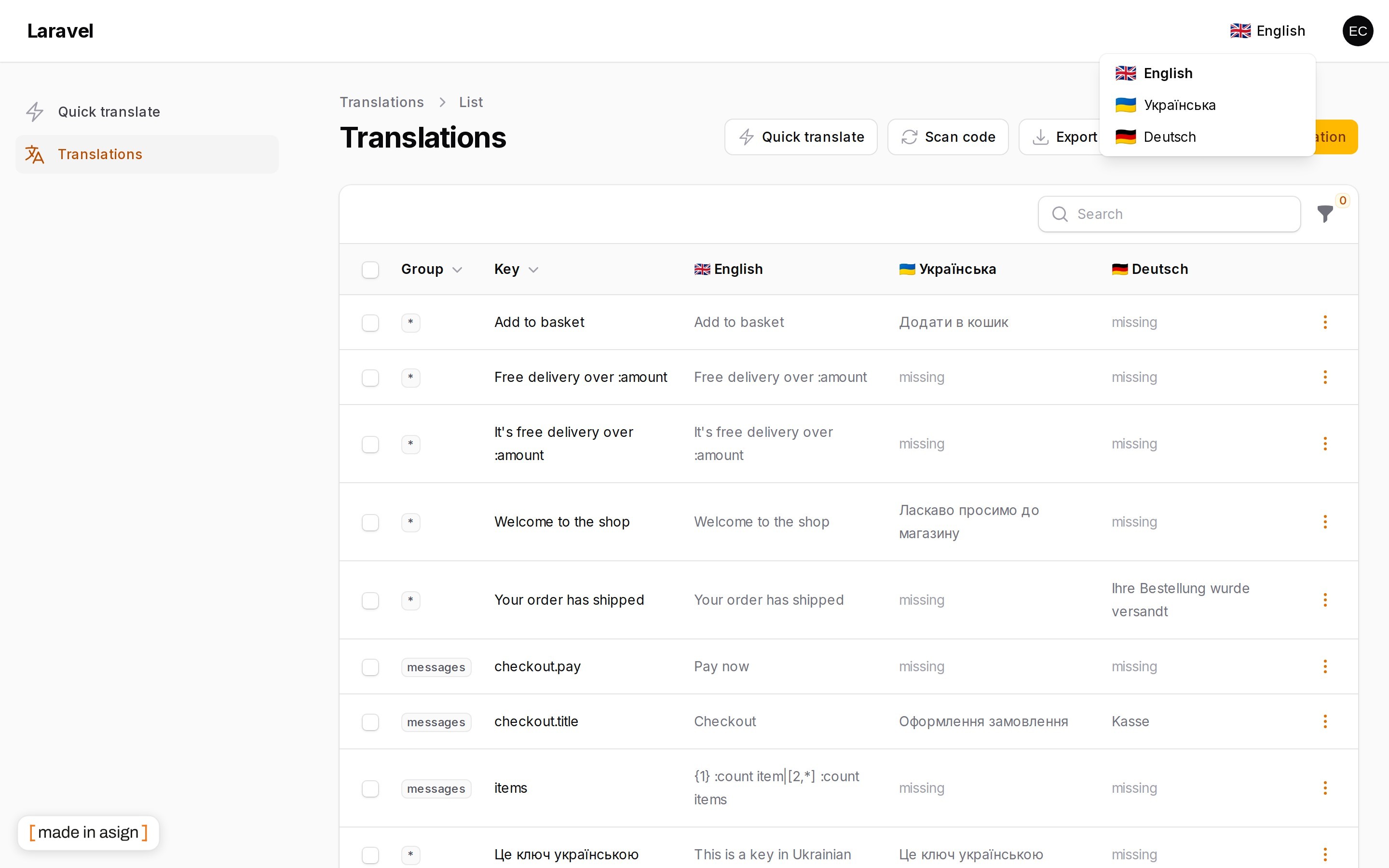Click the Scan code button
Screen dimensions: 1389x868
[948, 137]
